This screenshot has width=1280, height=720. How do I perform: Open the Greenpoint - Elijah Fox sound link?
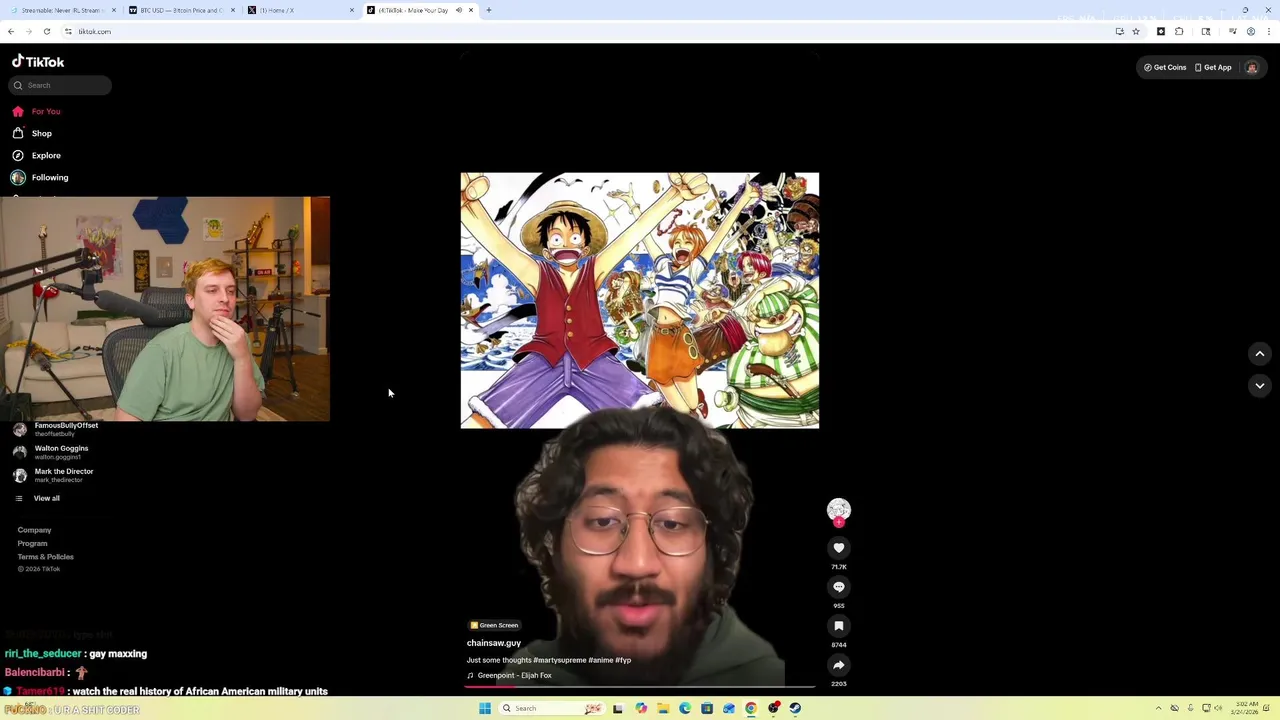(510, 675)
